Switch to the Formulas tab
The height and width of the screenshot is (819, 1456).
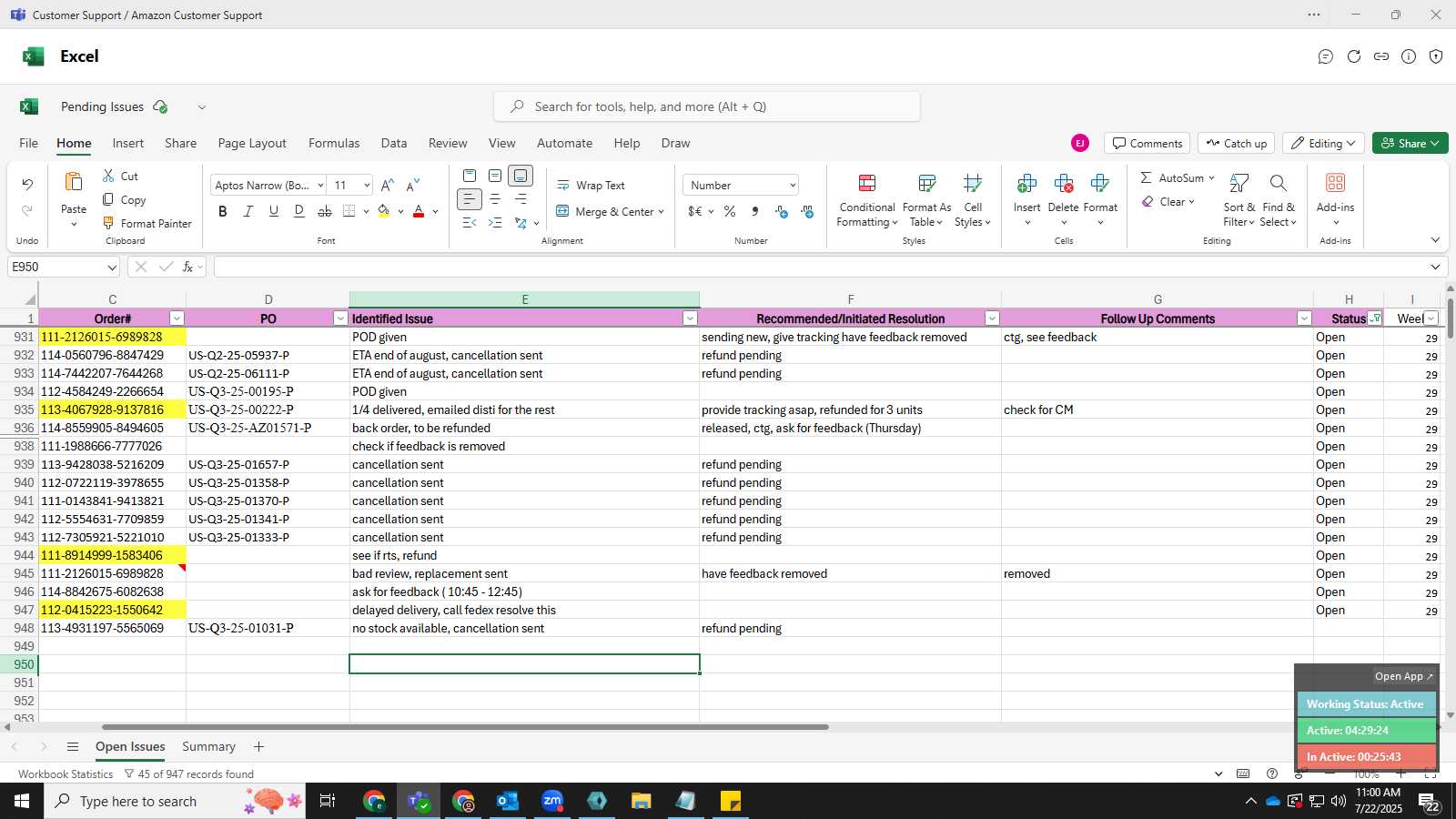334,143
